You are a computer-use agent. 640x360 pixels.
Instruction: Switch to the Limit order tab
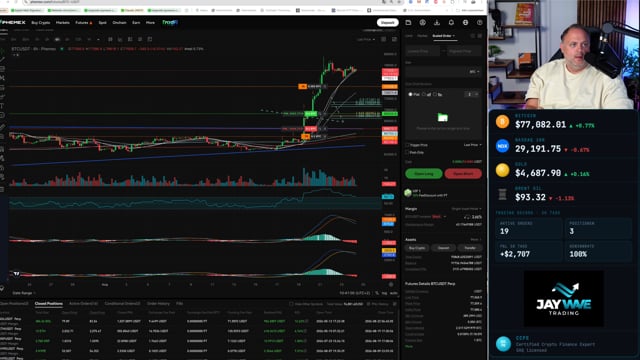tap(409, 36)
